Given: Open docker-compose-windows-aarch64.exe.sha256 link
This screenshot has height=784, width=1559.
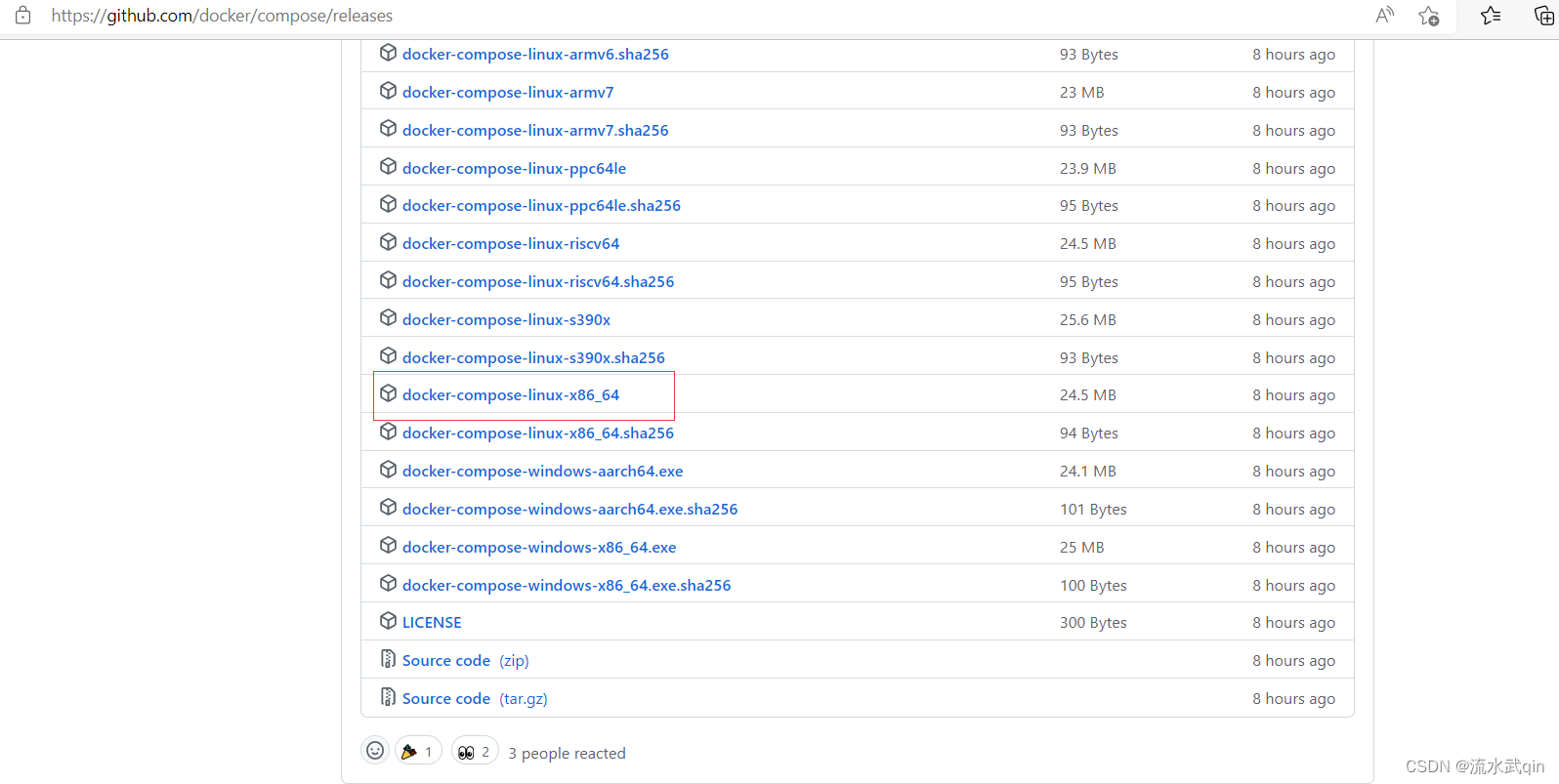Looking at the screenshot, I should 569,510.
